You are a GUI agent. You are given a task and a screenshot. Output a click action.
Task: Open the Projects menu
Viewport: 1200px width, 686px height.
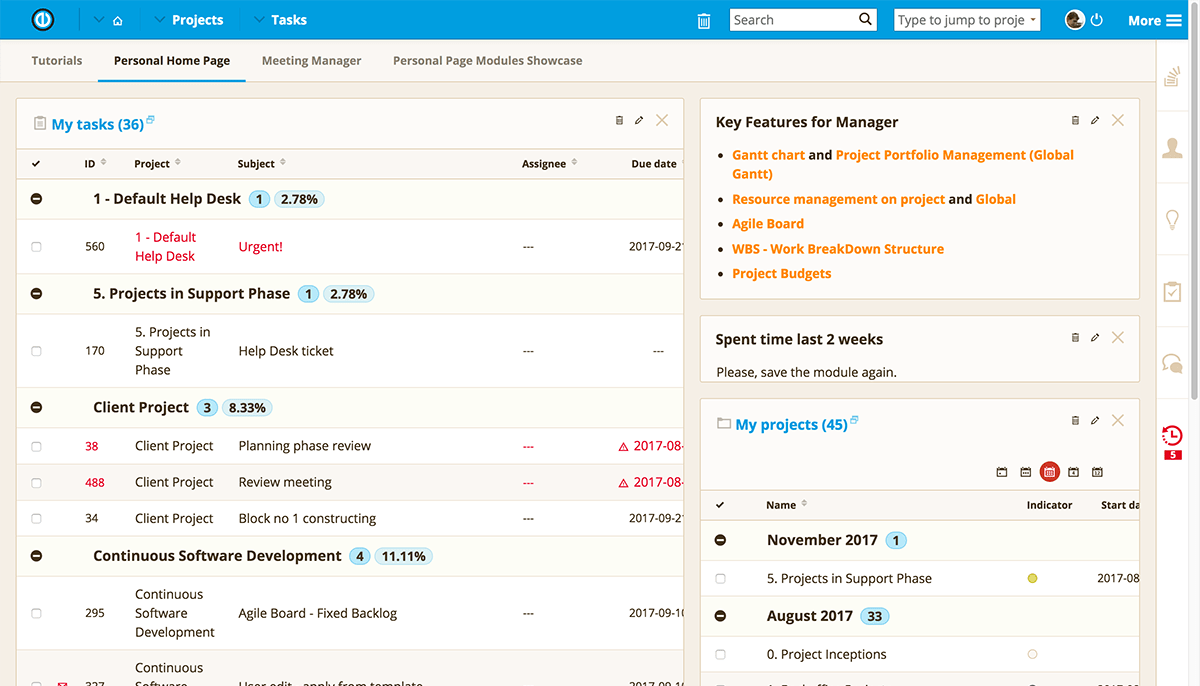tap(196, 20)
